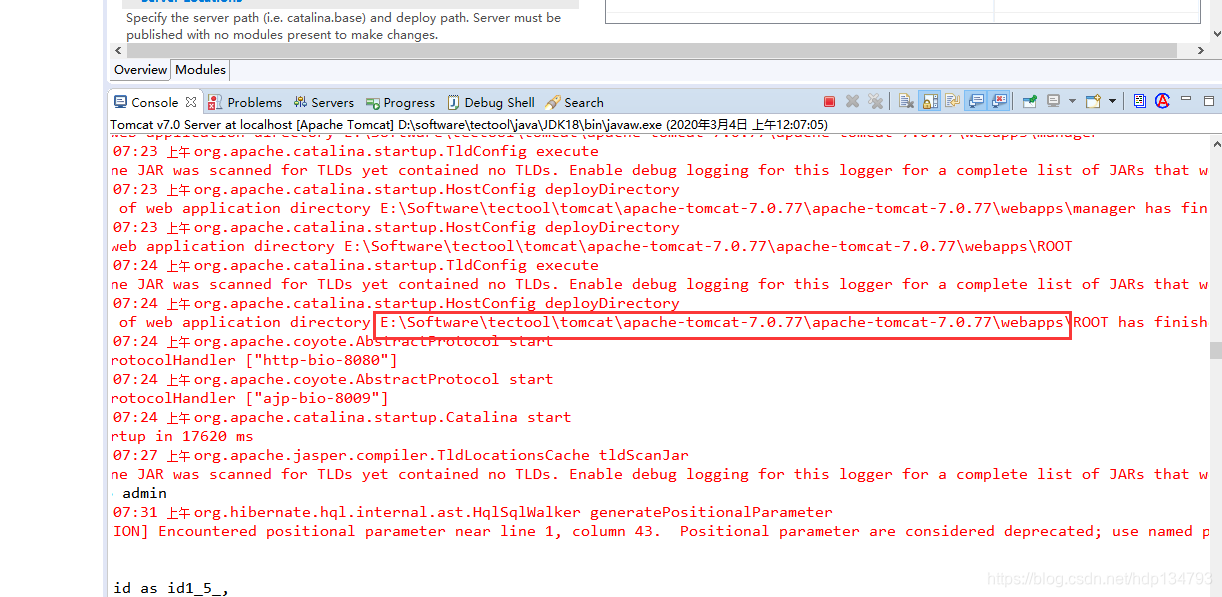Open the Display Selected Console dropdown arrow

(1072, 101)
